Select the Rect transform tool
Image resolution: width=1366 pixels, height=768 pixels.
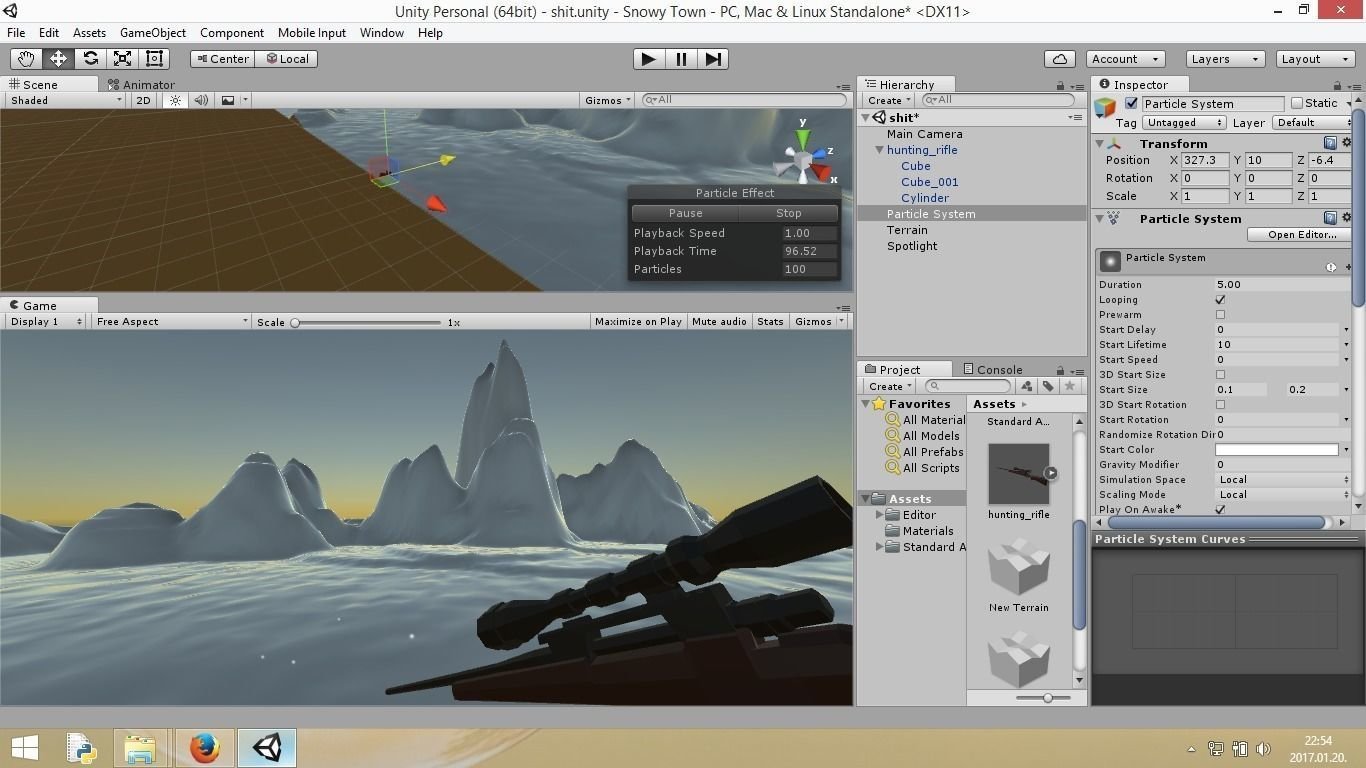click(x=154, y=59)
